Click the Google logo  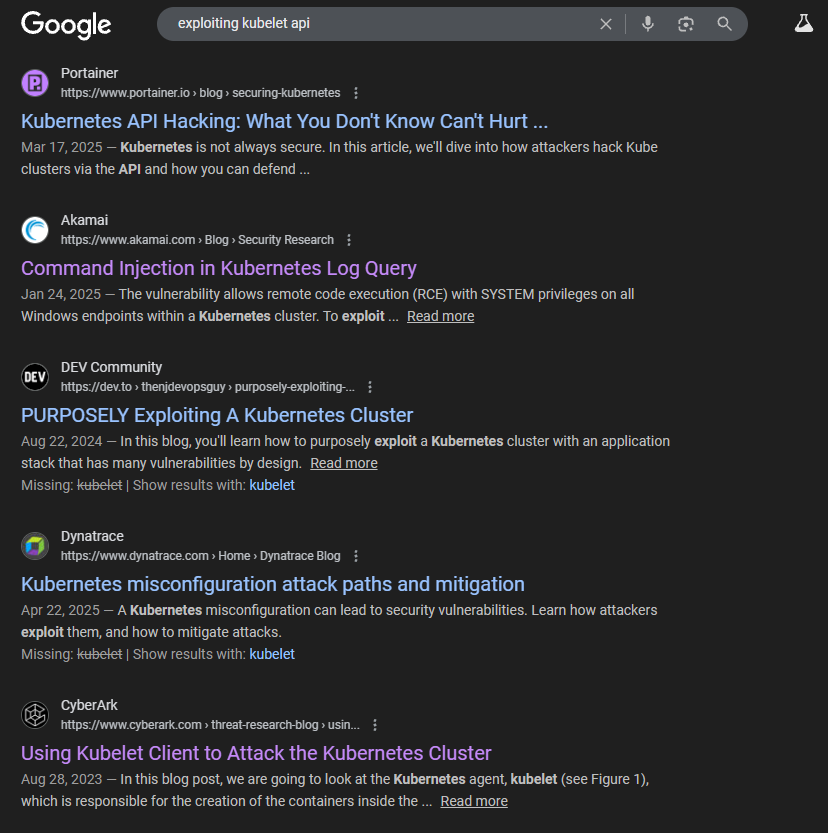pyautogui.click(x=66, y=24)
